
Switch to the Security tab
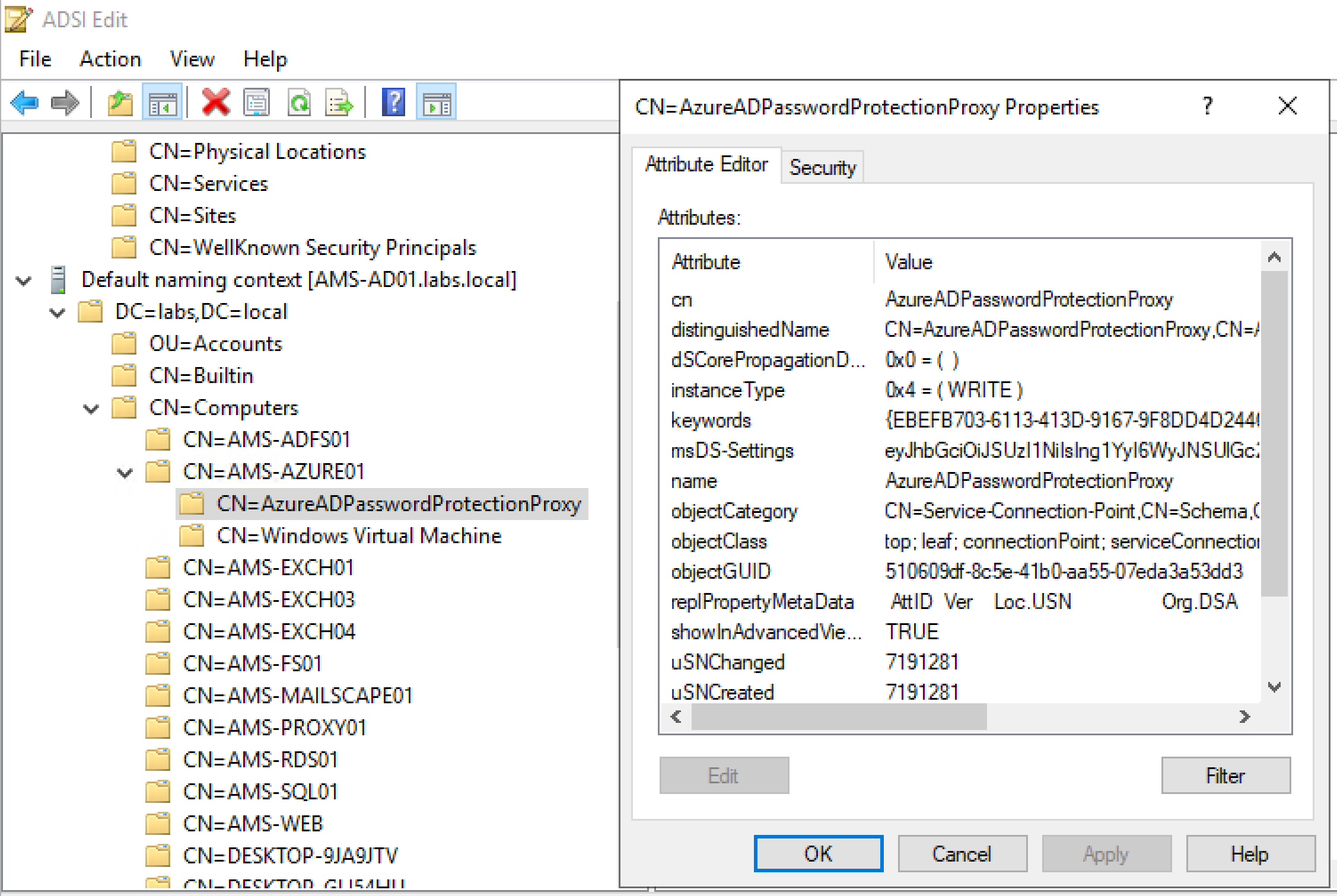pos(822,168)
